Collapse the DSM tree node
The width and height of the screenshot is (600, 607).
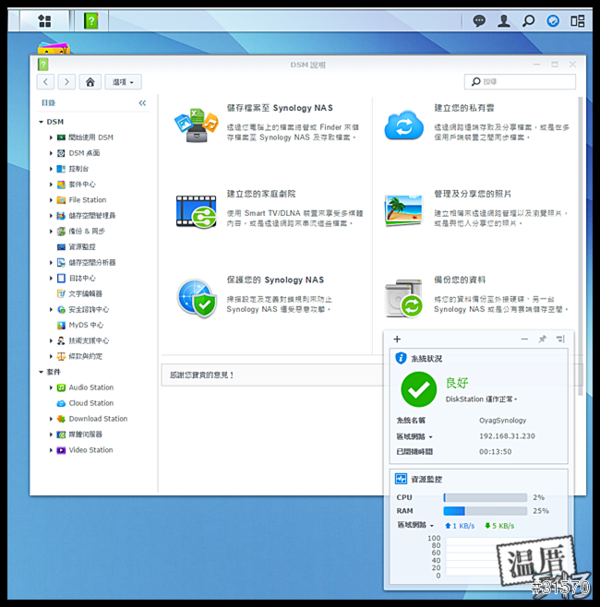41,122
